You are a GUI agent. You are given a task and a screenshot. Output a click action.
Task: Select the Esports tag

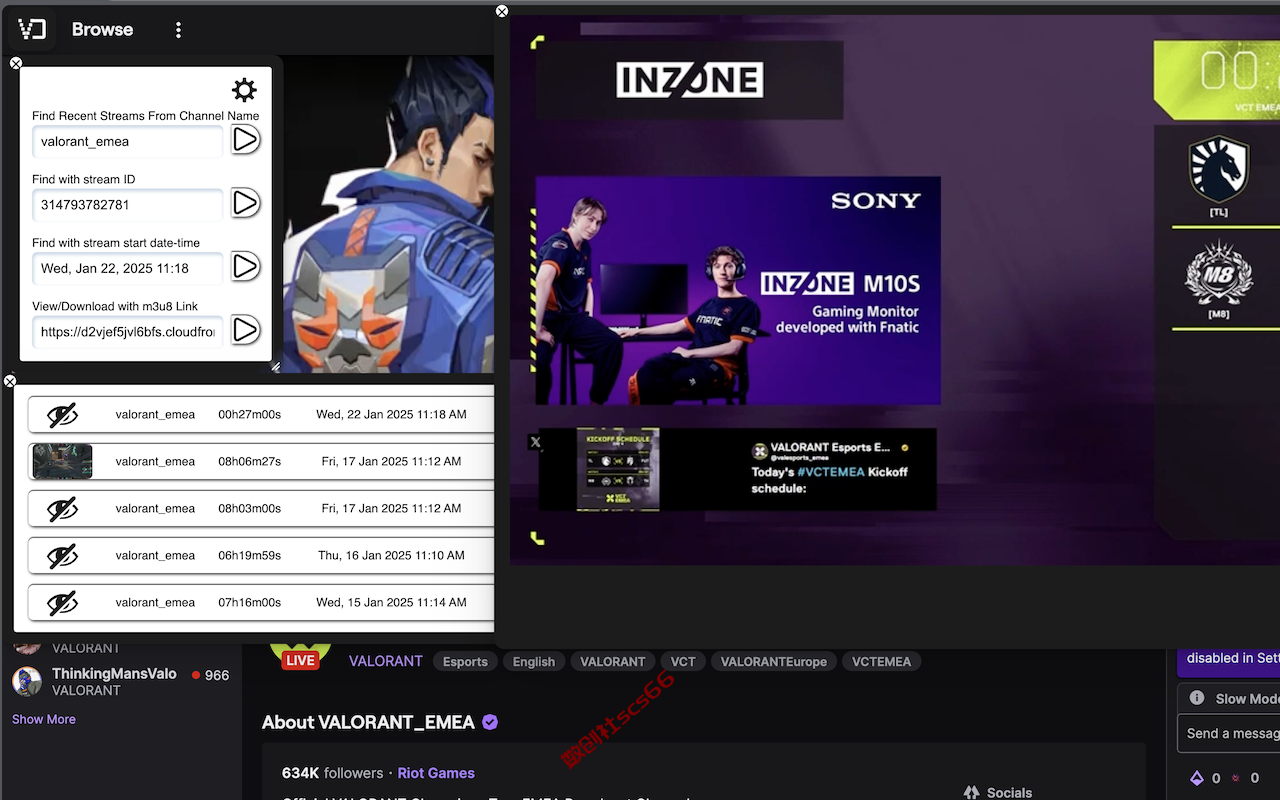tap(465, 662)
